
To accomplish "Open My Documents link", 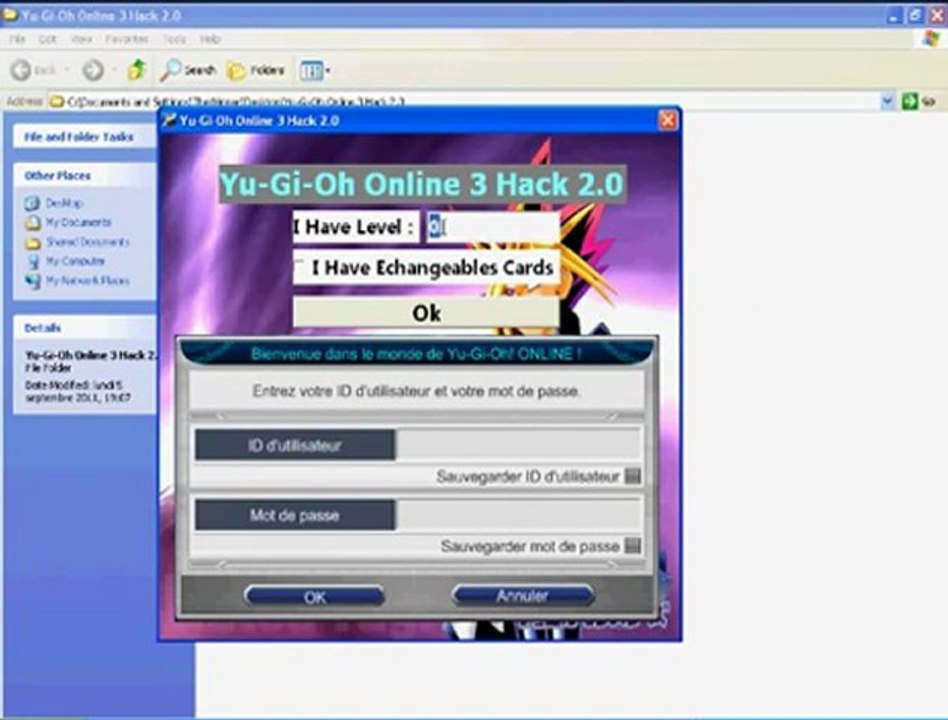I will pyautogui.click(x=79, y=222).
